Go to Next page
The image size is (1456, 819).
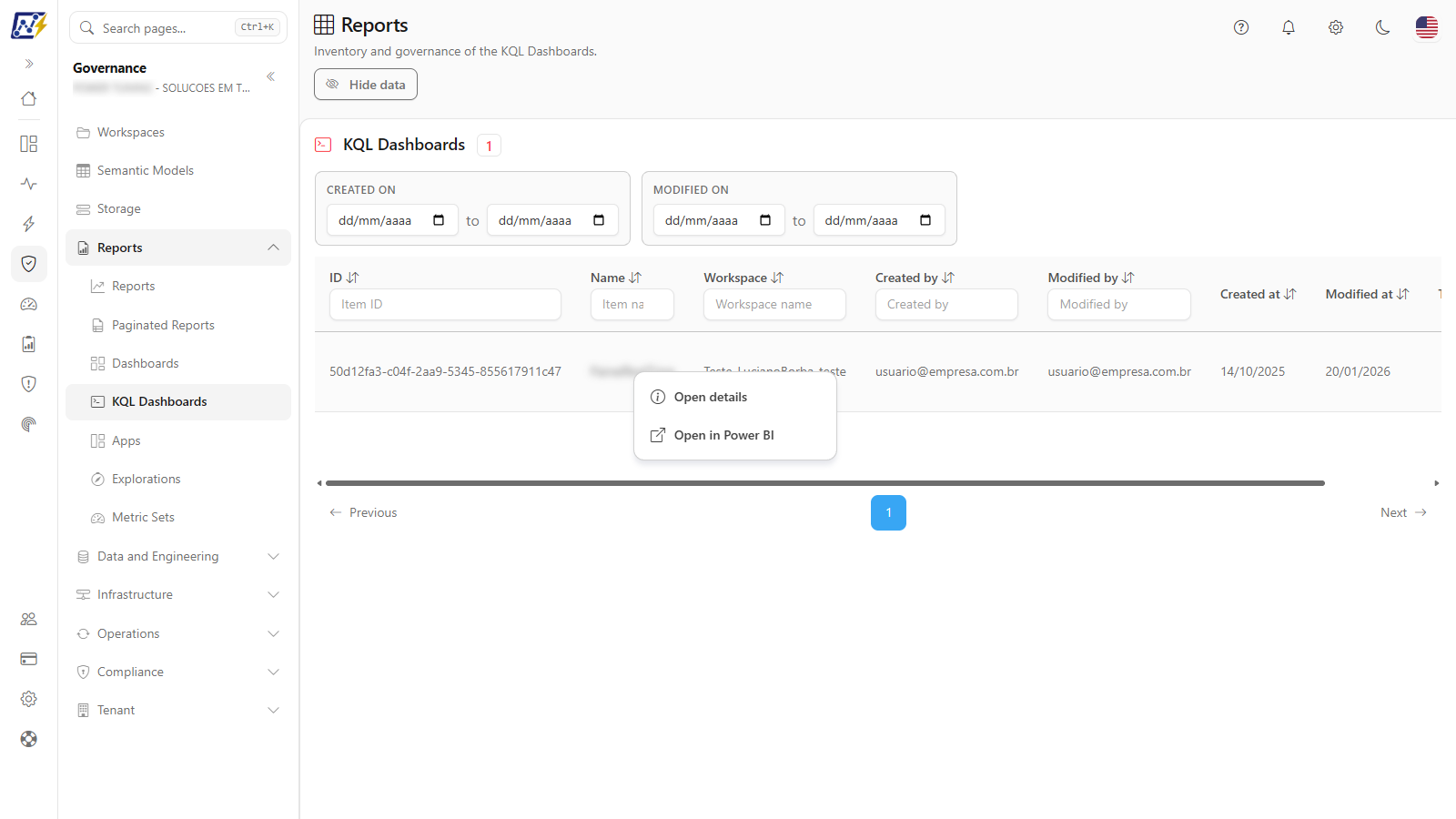(x=1403, y=512)
